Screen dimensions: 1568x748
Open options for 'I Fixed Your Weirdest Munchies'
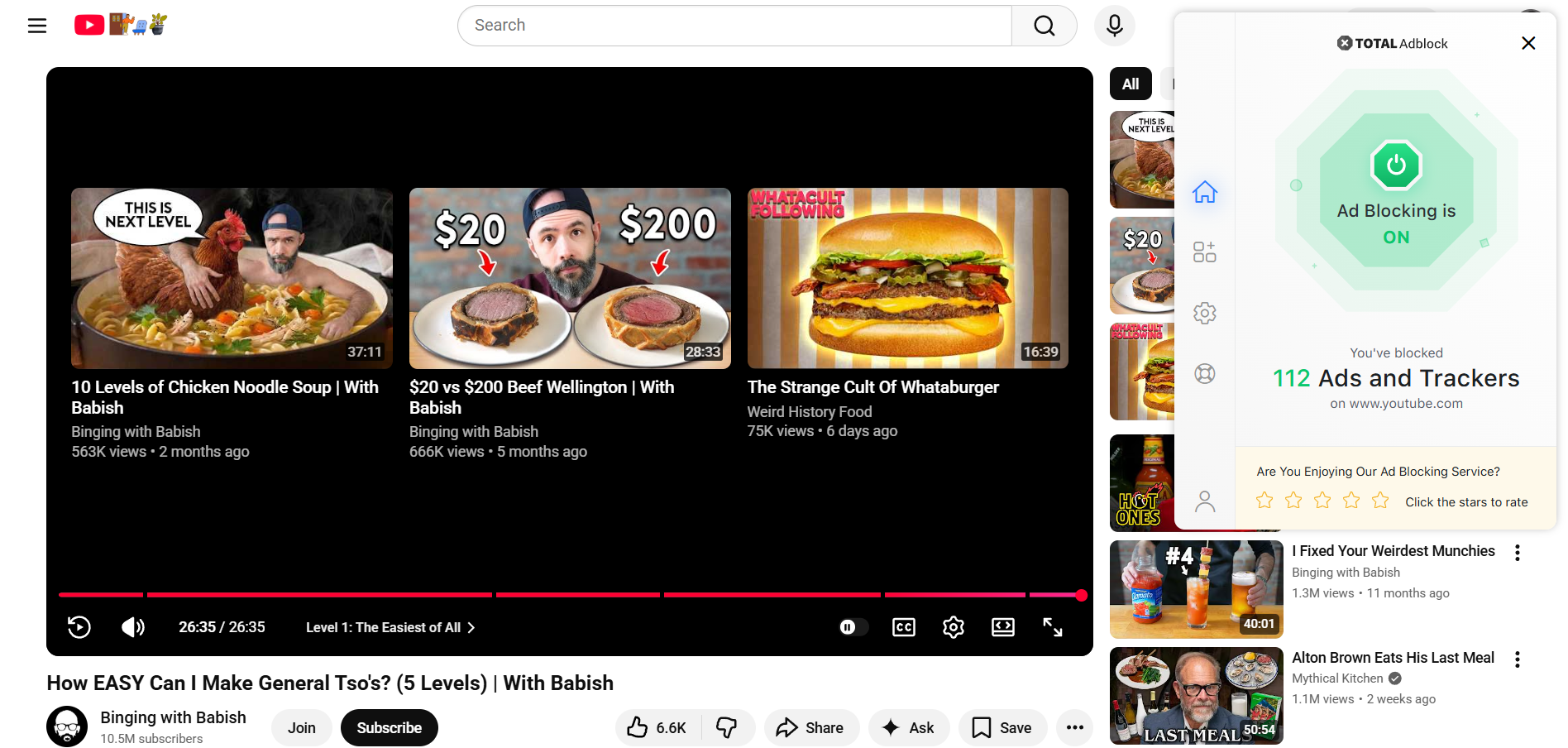point(1518,553)
